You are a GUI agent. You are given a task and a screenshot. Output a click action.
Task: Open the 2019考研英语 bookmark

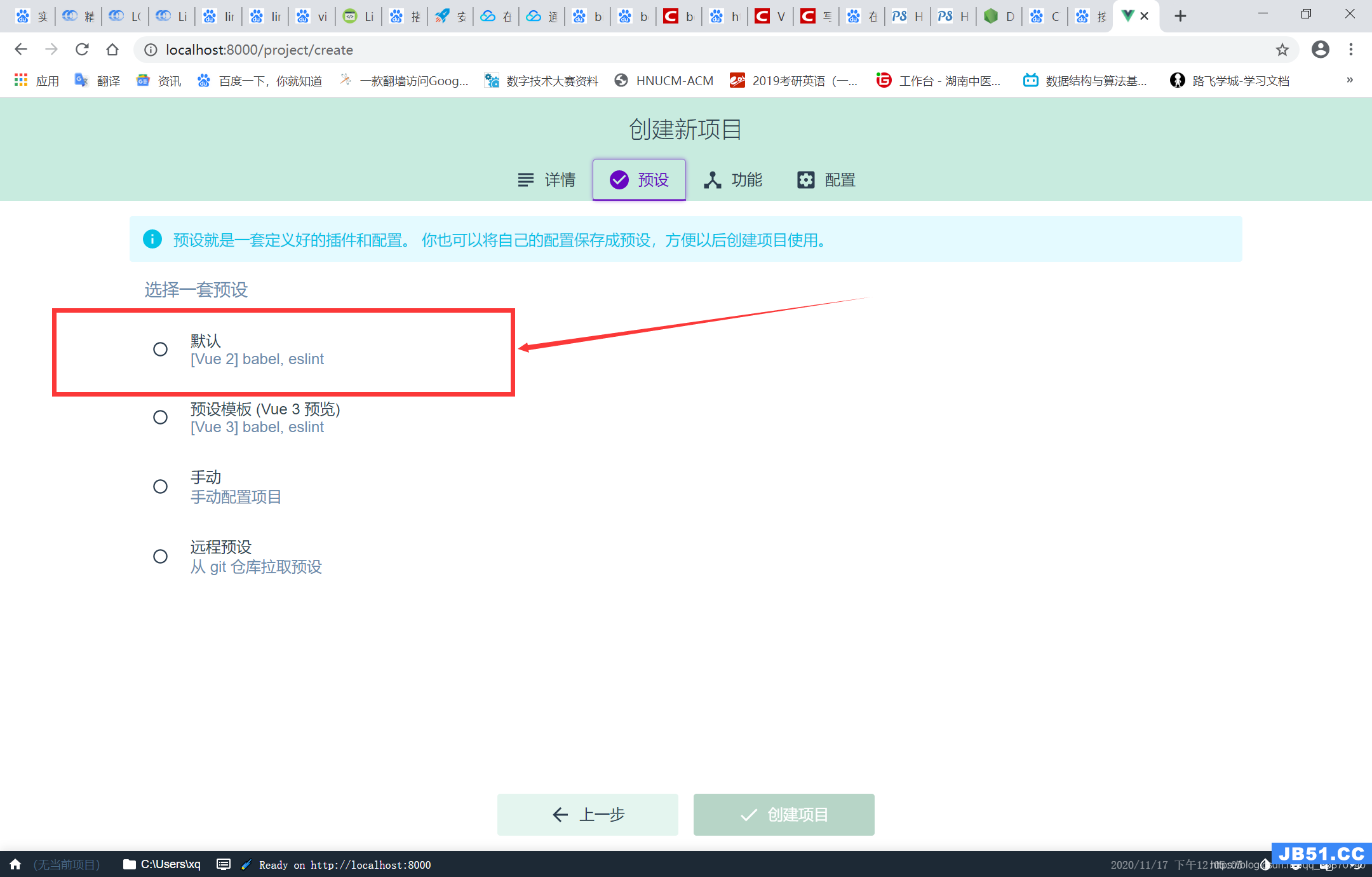794,81
